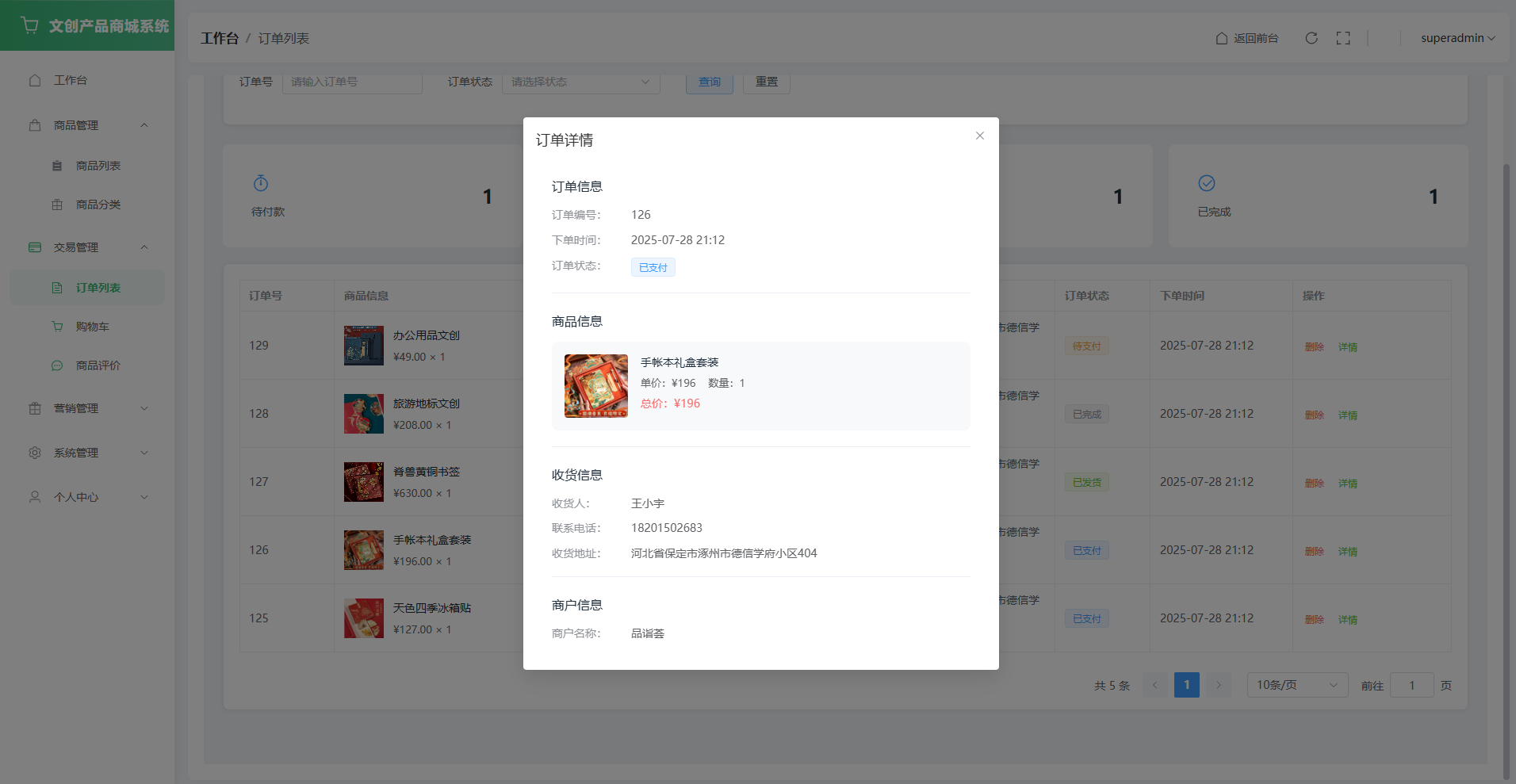This screenshot has width=1516, height=784.
Task: Click the shopping cart logo icon
Action: tap(30, 25)
